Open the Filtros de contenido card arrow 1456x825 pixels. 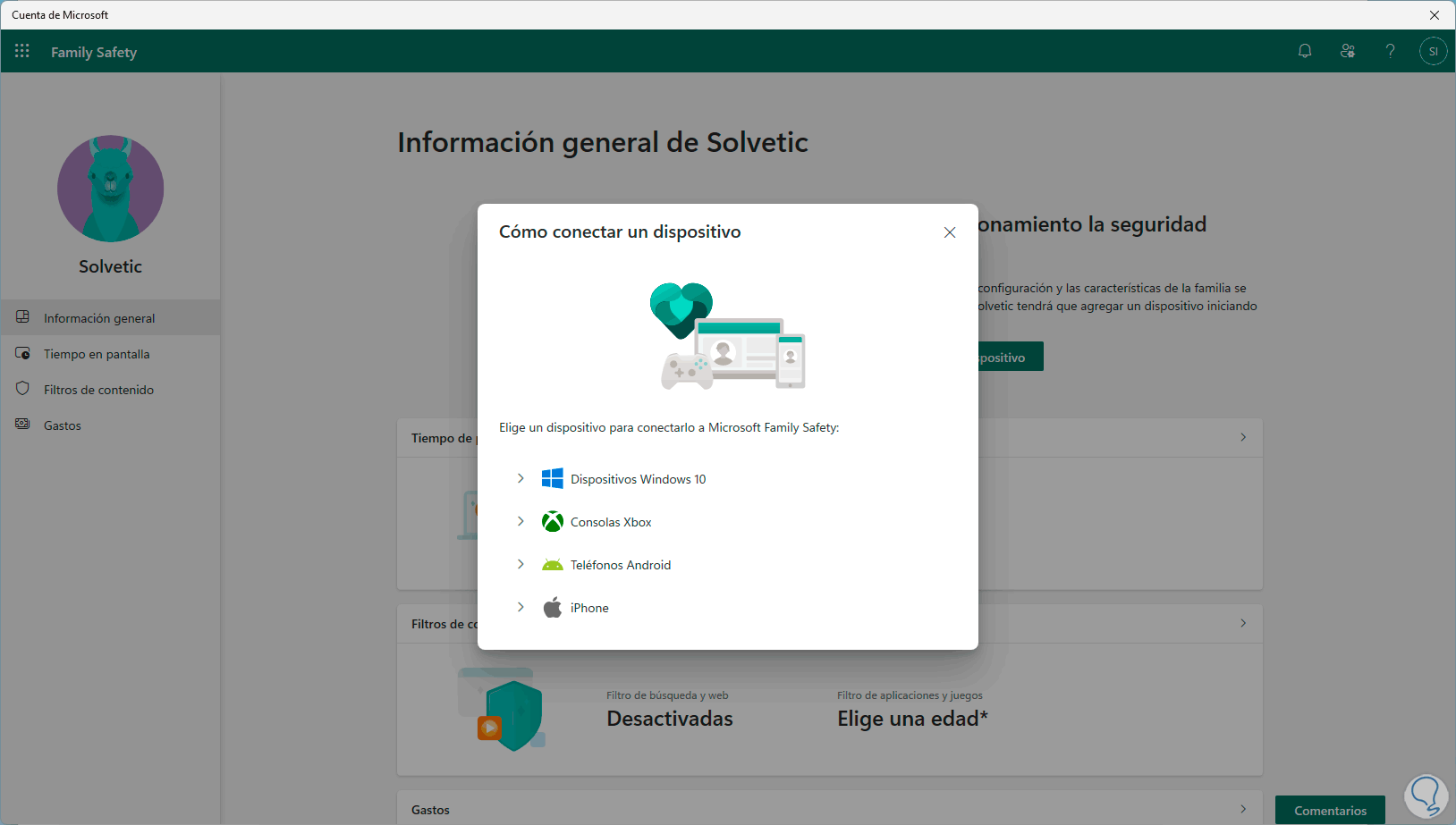point(1243,623)
